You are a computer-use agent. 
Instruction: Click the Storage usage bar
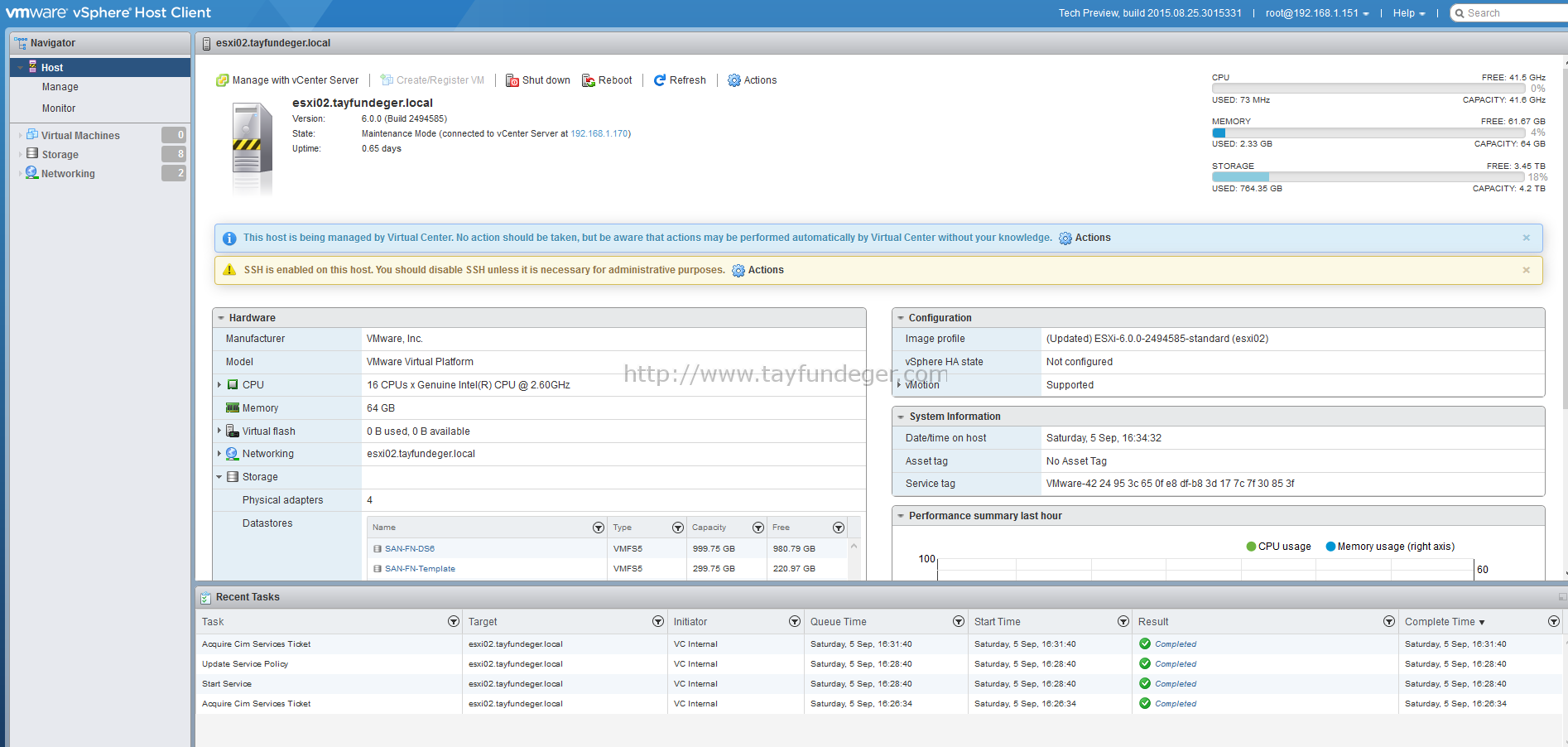coord(1370,176)
